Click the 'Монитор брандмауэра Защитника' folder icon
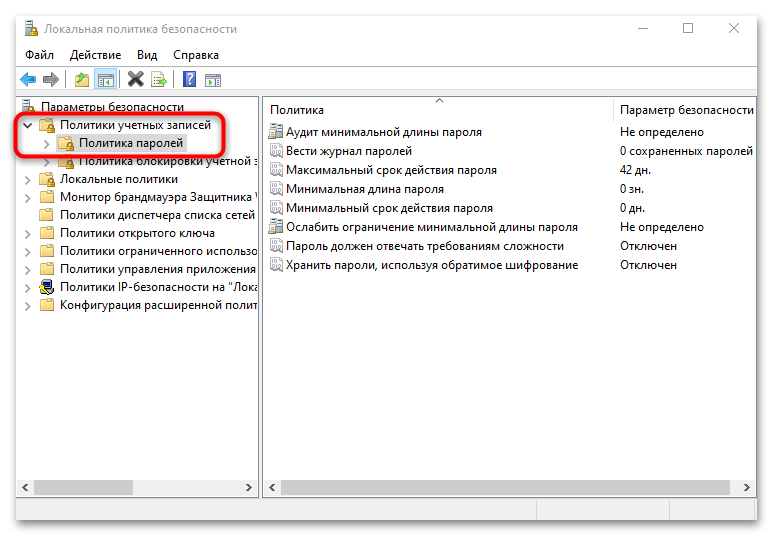 47,197
